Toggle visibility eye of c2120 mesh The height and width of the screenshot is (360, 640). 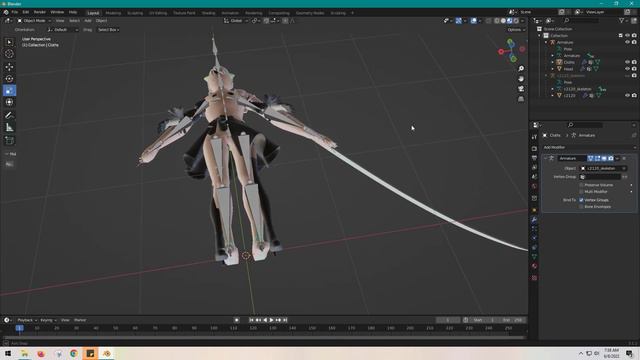(x=627, y=95)
